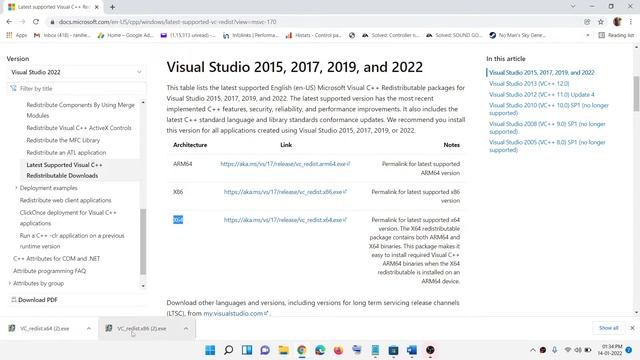Open Histats Control panel bookmark
640x360 pixels.
pos(313,35)
